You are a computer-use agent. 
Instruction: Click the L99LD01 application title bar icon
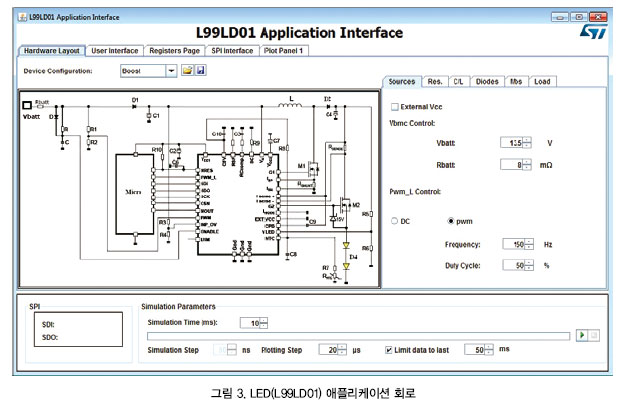22,17
